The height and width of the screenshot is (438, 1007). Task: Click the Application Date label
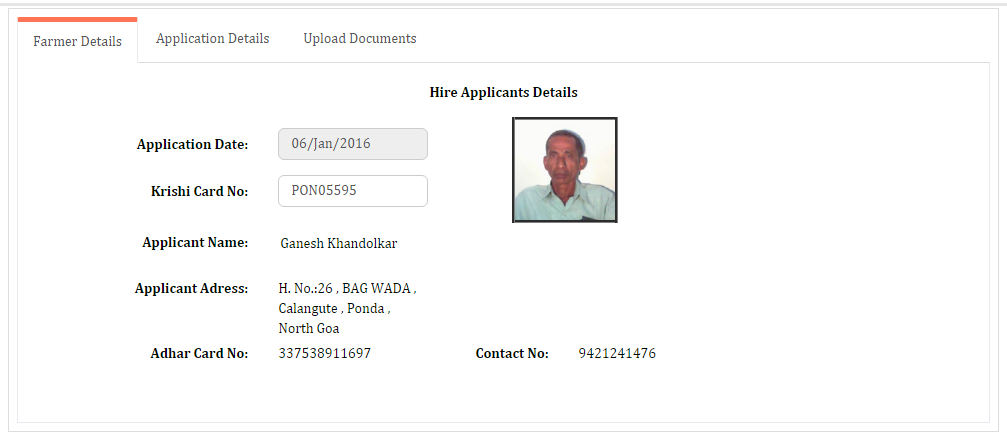[192, 145]
